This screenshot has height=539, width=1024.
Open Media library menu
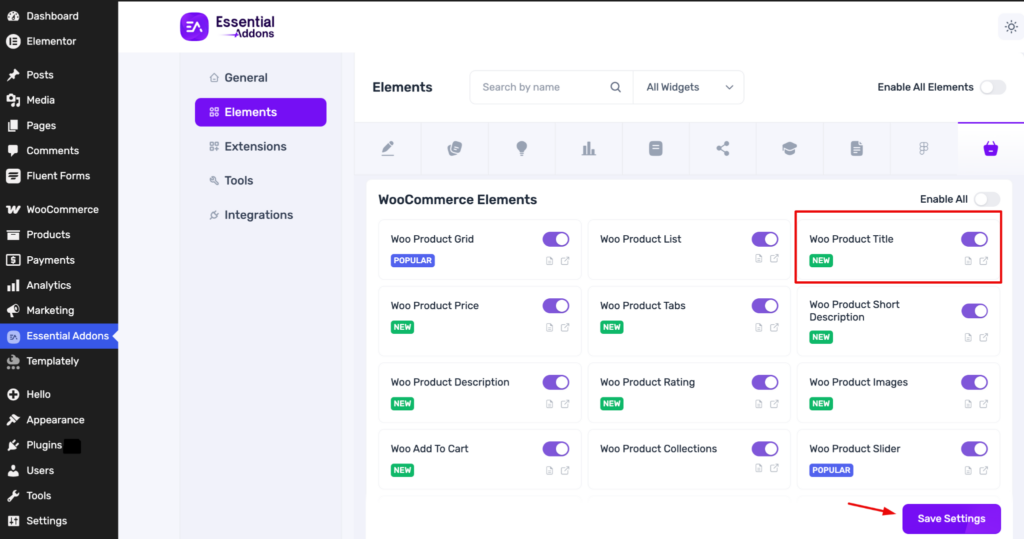point(59,100)
